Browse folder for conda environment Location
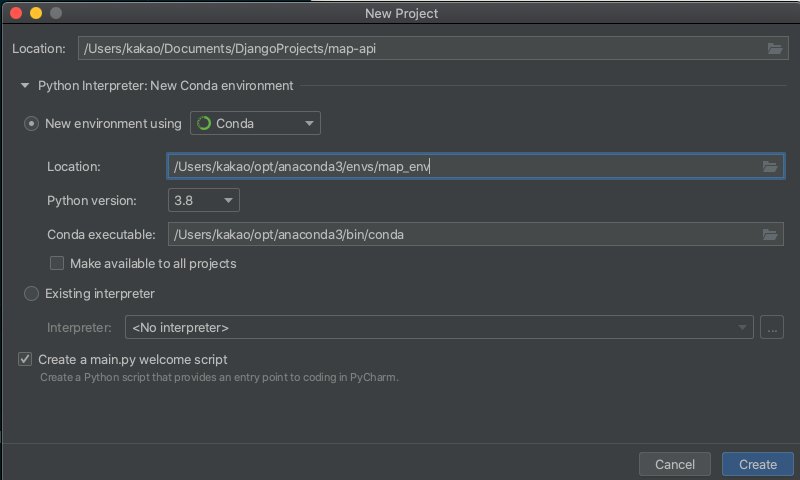Image resolution: width=800 pixels, height=480 pixels. 769,166
